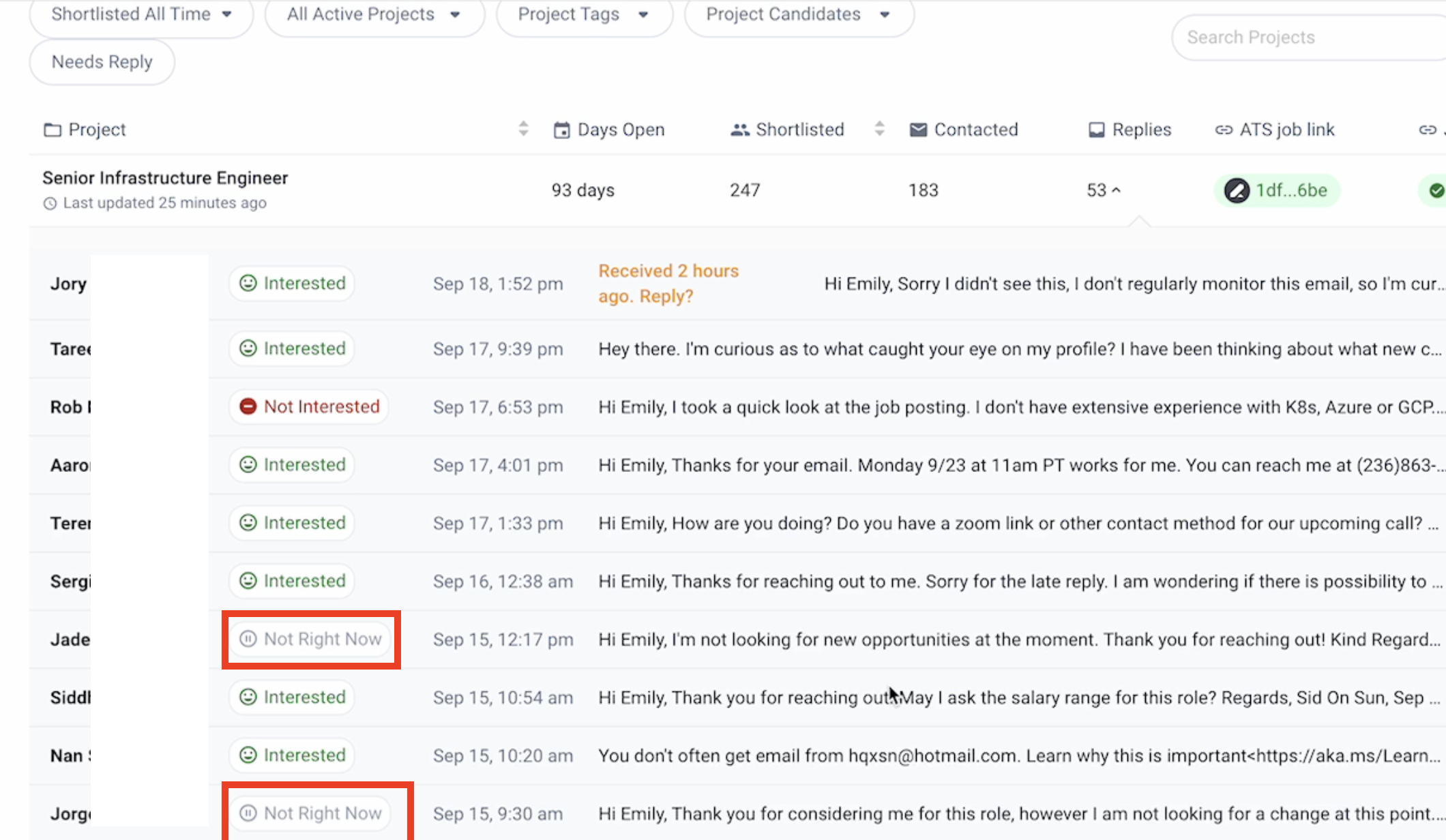Sort by the Project column arrows
Image resolution: width=1446 pixels, height=840 pixels.
[x=523, y=128]
